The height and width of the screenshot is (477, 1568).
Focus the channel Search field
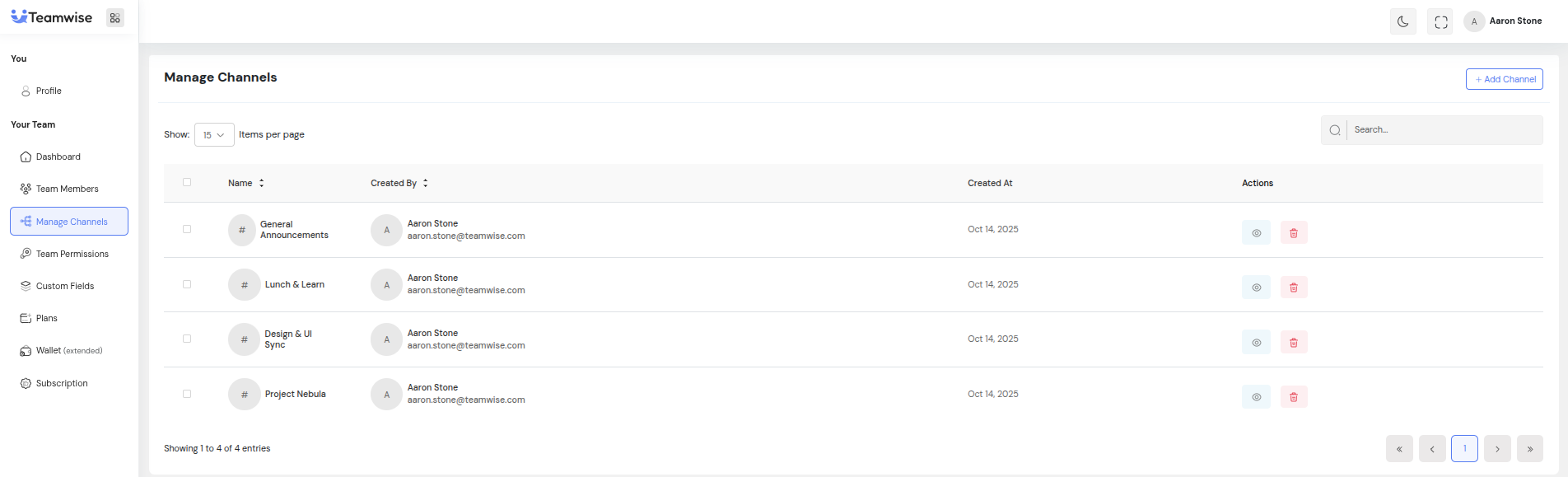(1443, 130)
